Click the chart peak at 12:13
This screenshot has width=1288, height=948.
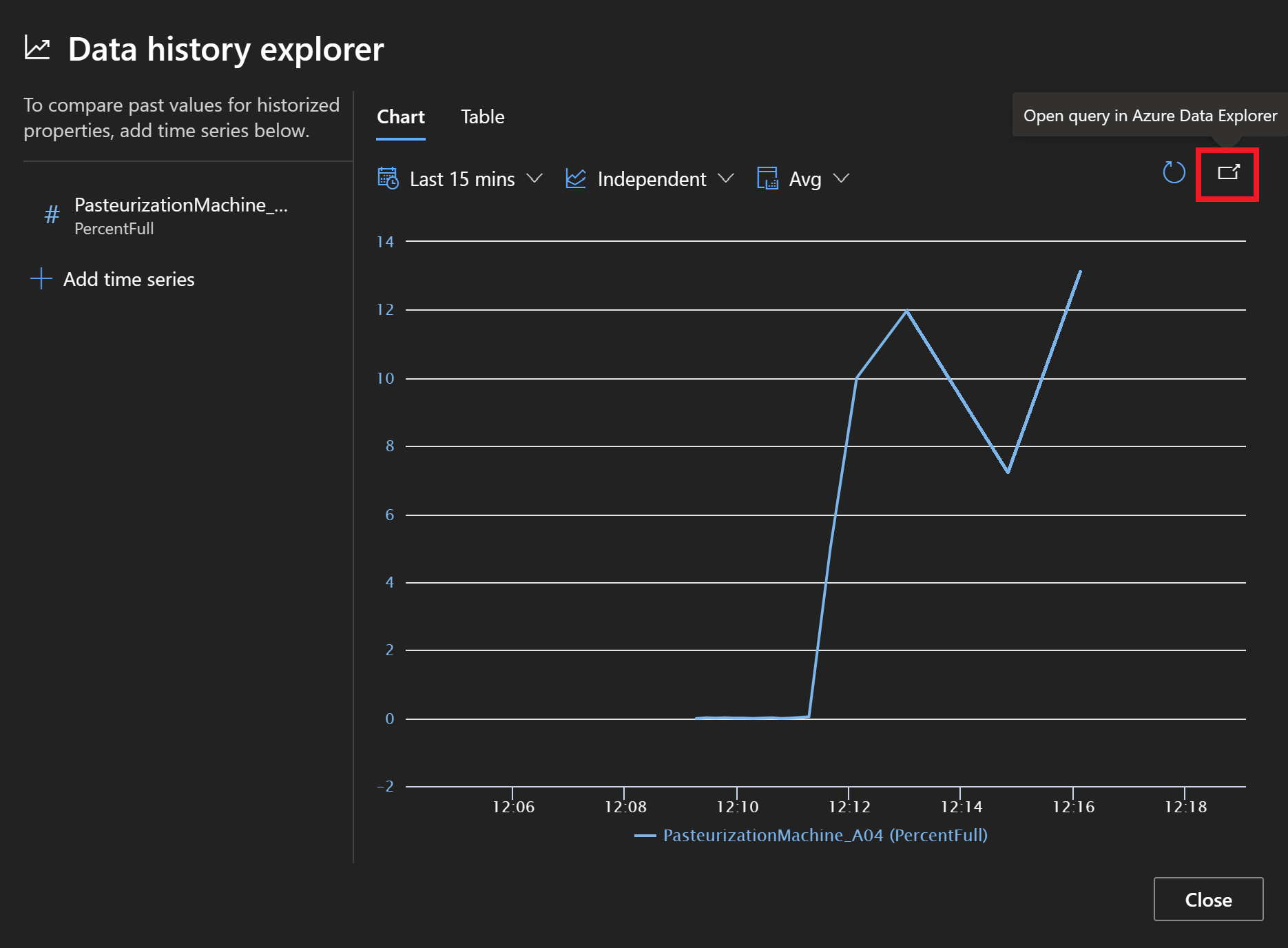[906, 311]
